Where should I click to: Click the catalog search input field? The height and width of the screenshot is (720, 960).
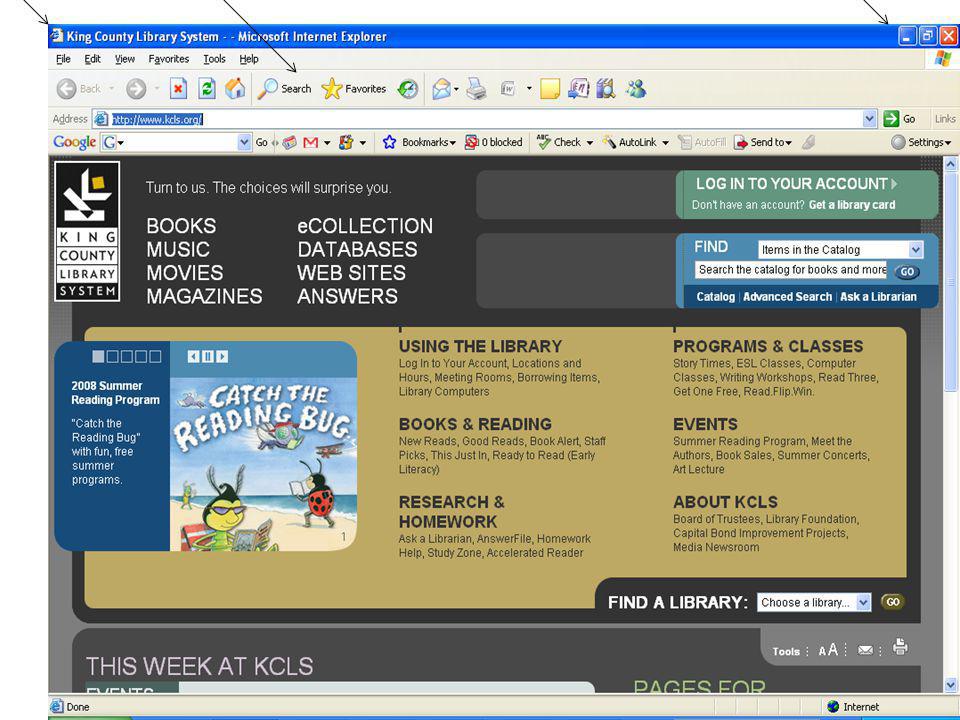click(x=791, y=270)
